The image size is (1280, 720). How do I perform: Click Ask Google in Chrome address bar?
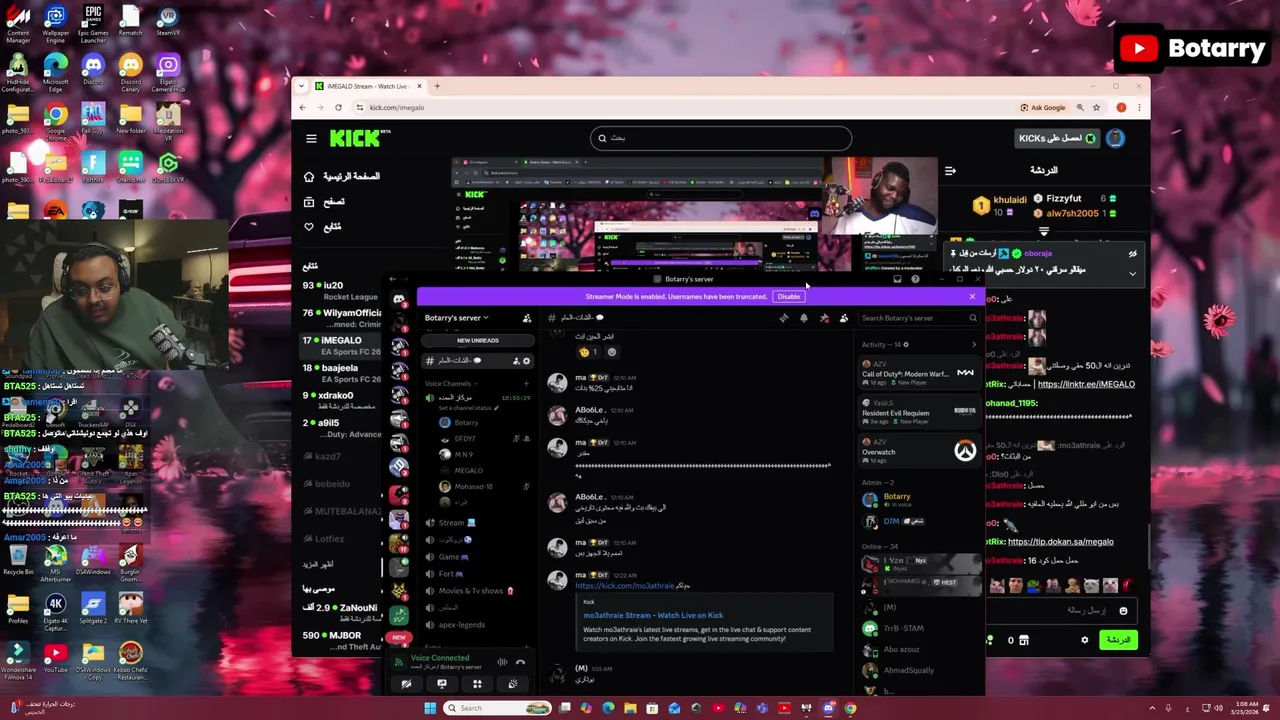point(1043,107)
